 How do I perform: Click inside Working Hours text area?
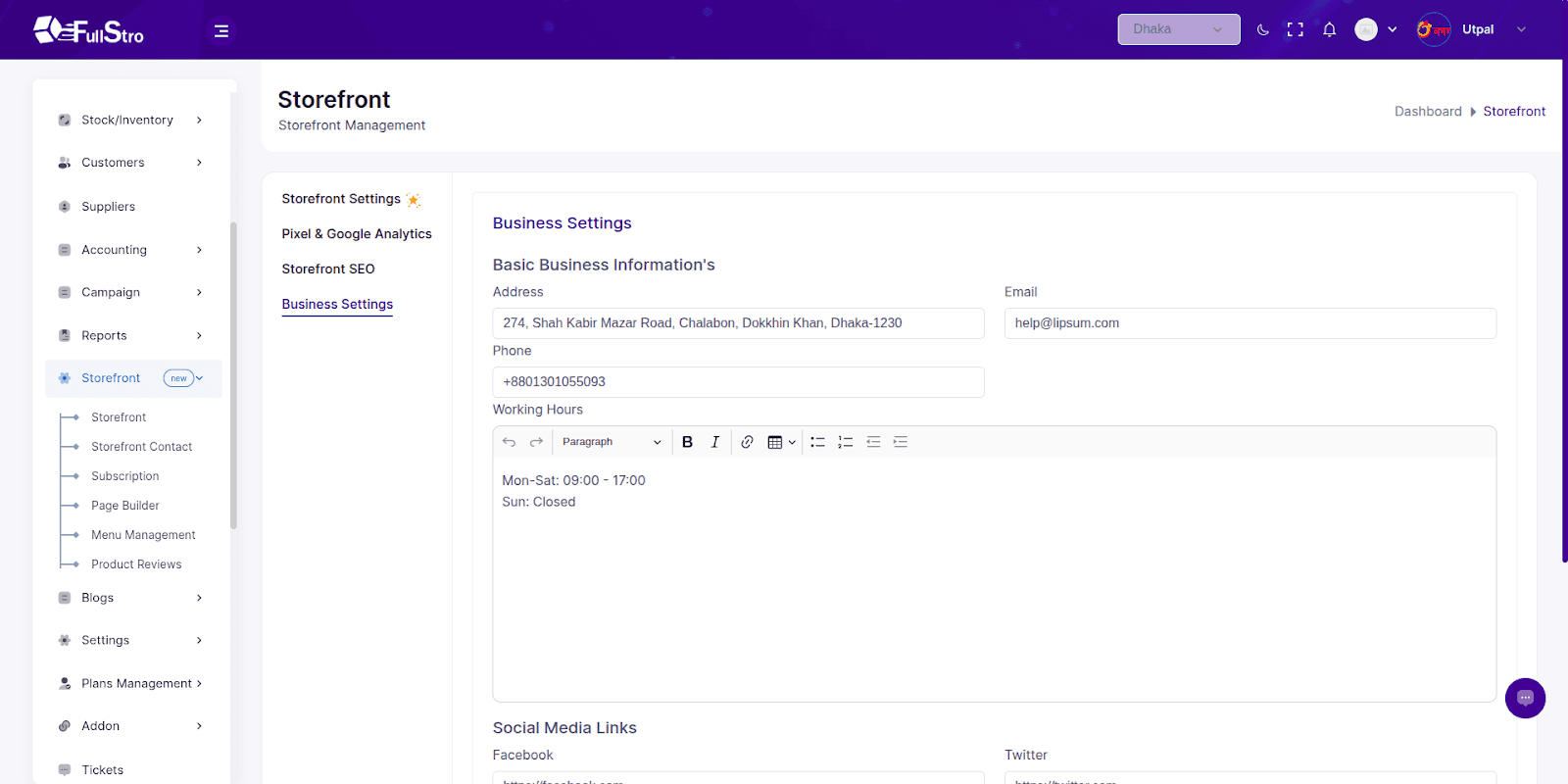994,579
